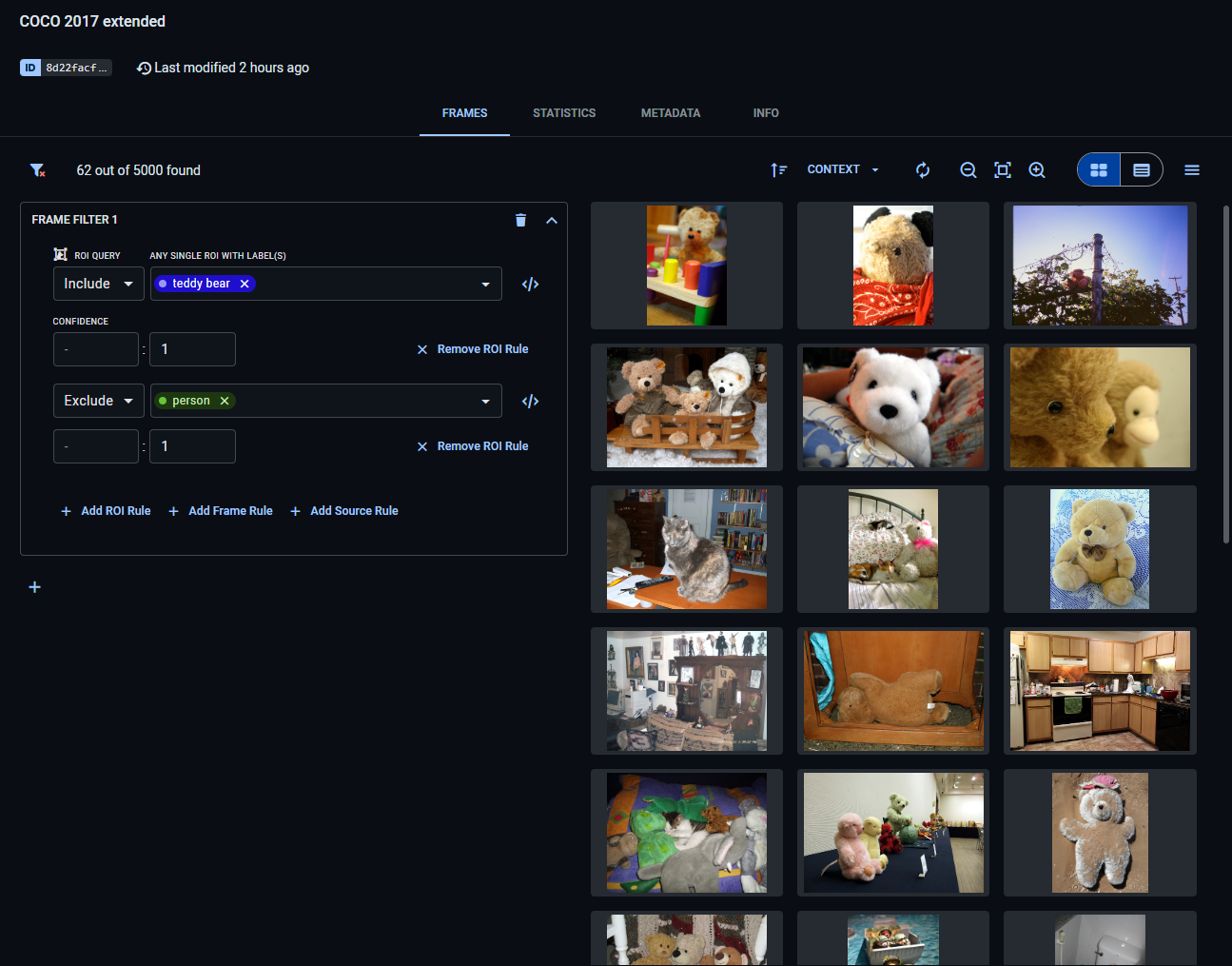Remove the teddy bear label chip
The image size is (1232, 966).
[244, 284]
